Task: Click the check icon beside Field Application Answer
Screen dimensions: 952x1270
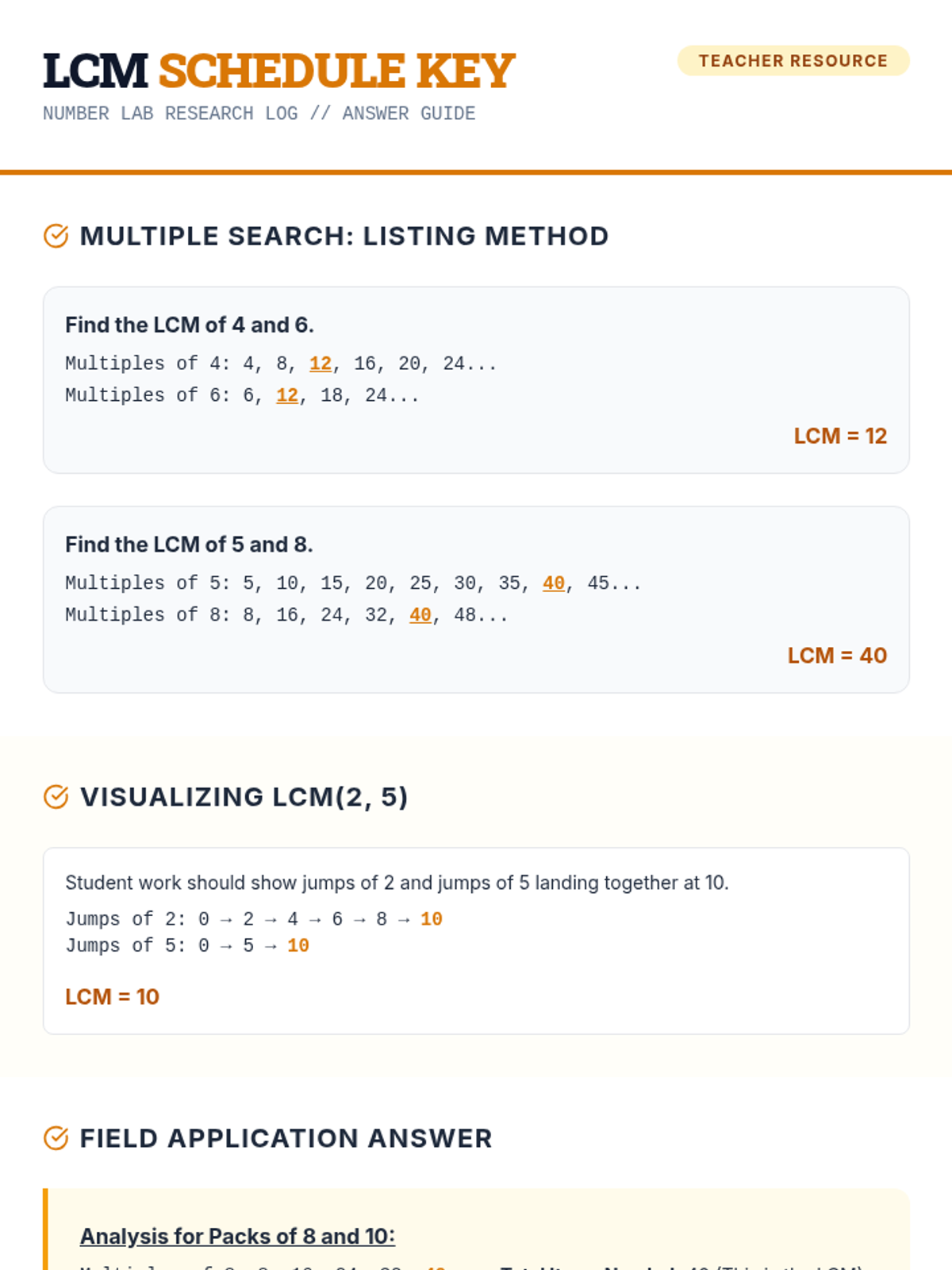Action: tap(56, 1138)
